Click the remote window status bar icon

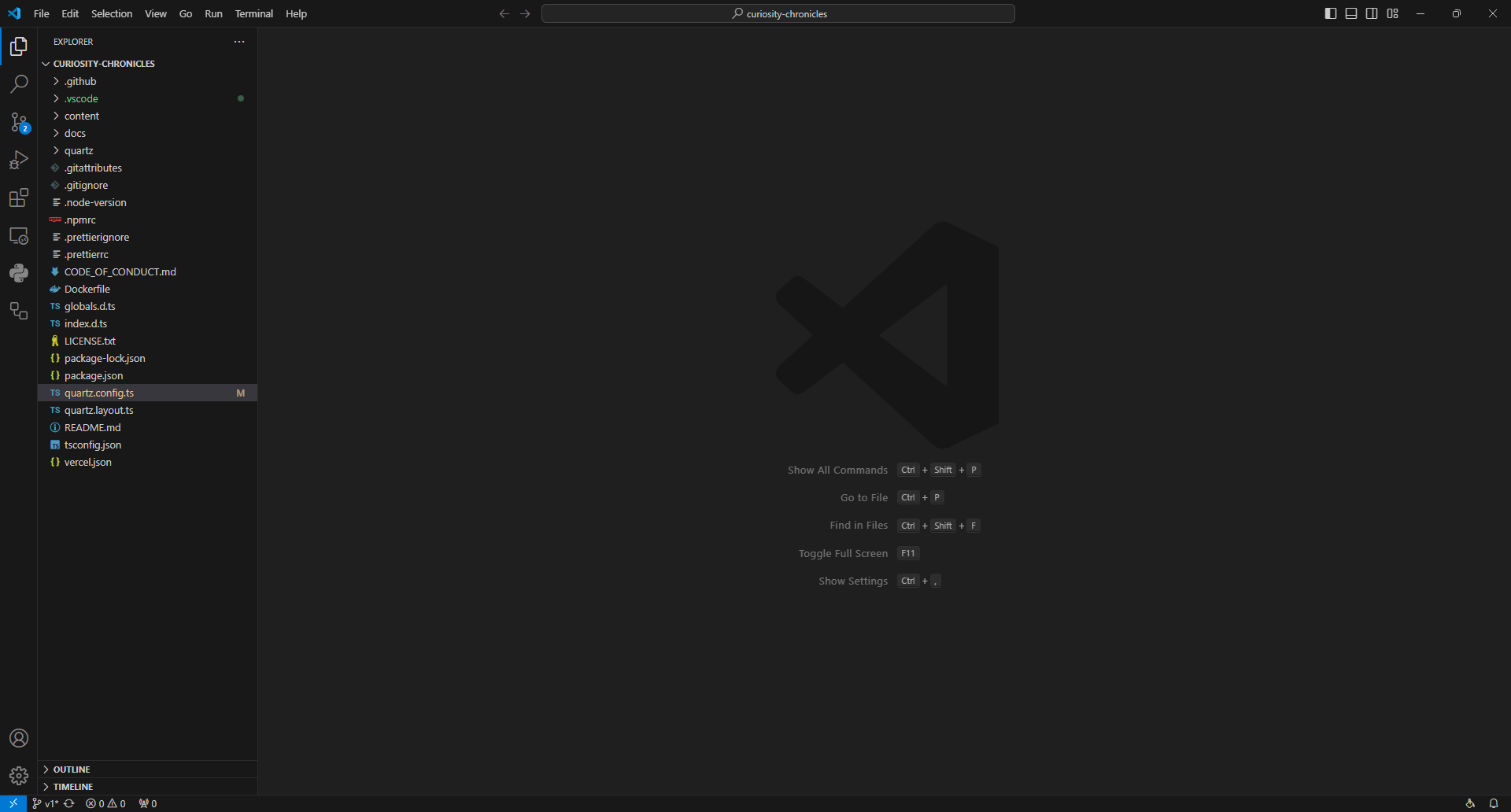point(13,803)
